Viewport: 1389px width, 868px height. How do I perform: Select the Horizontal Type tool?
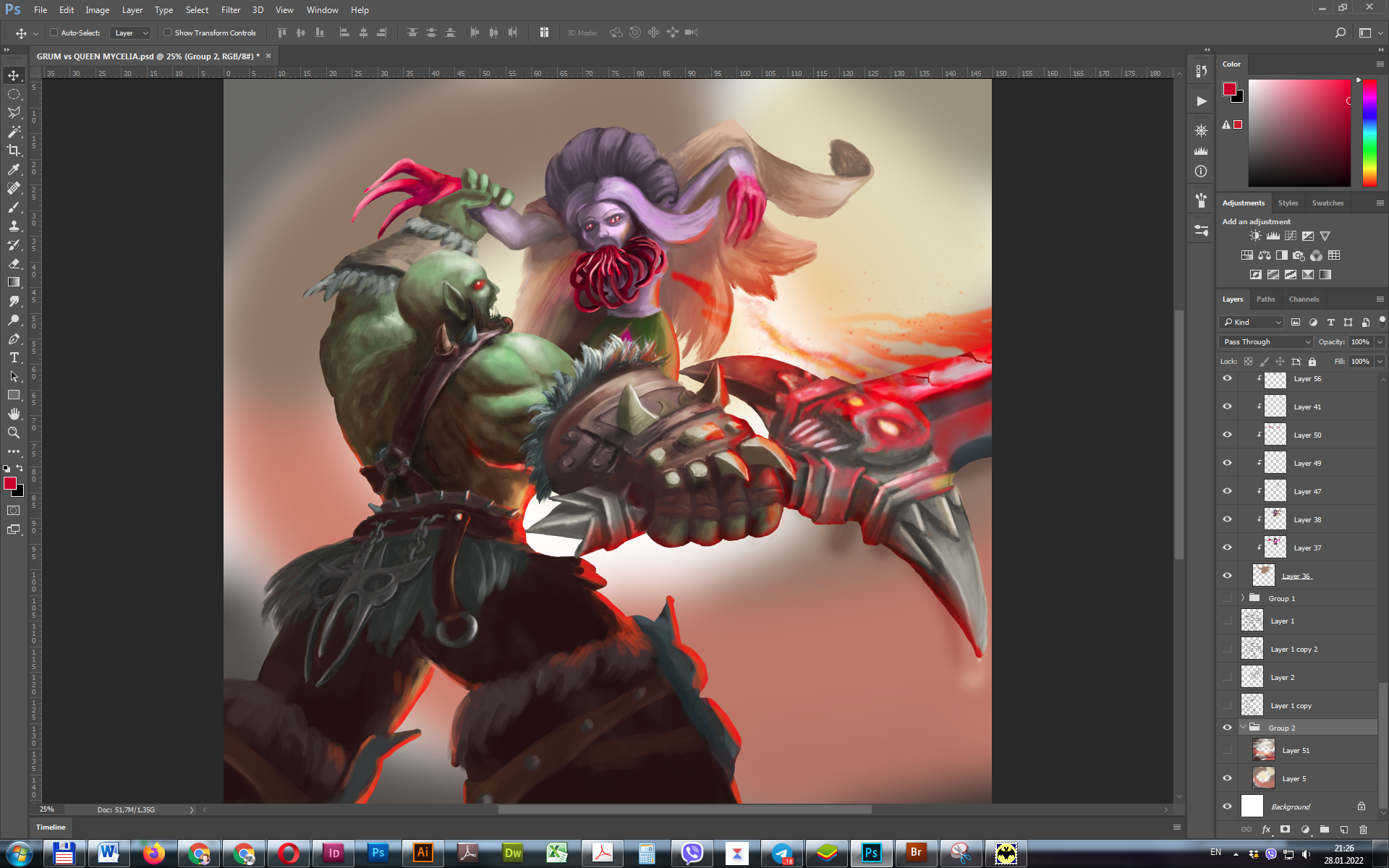[x=14, y=357]
